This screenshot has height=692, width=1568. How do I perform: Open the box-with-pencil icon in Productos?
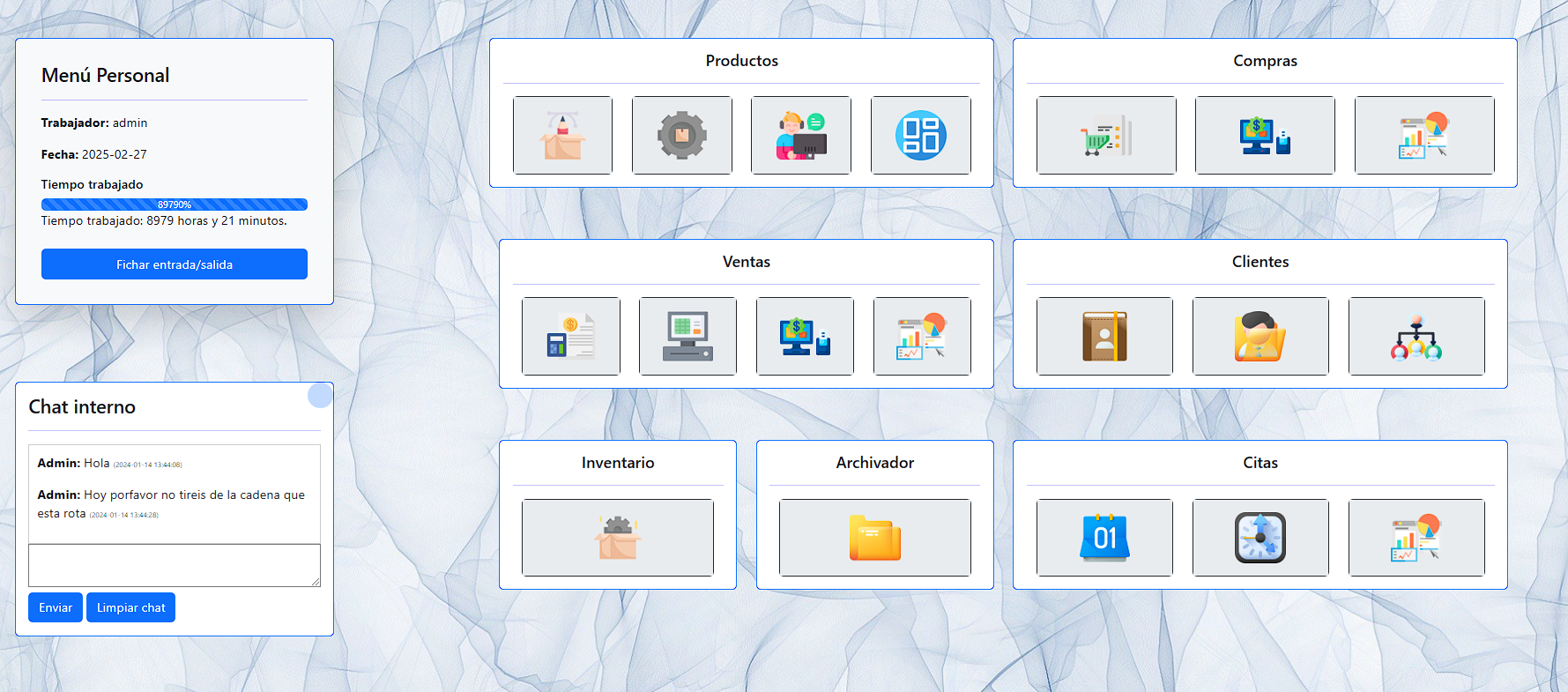point(562,135)
